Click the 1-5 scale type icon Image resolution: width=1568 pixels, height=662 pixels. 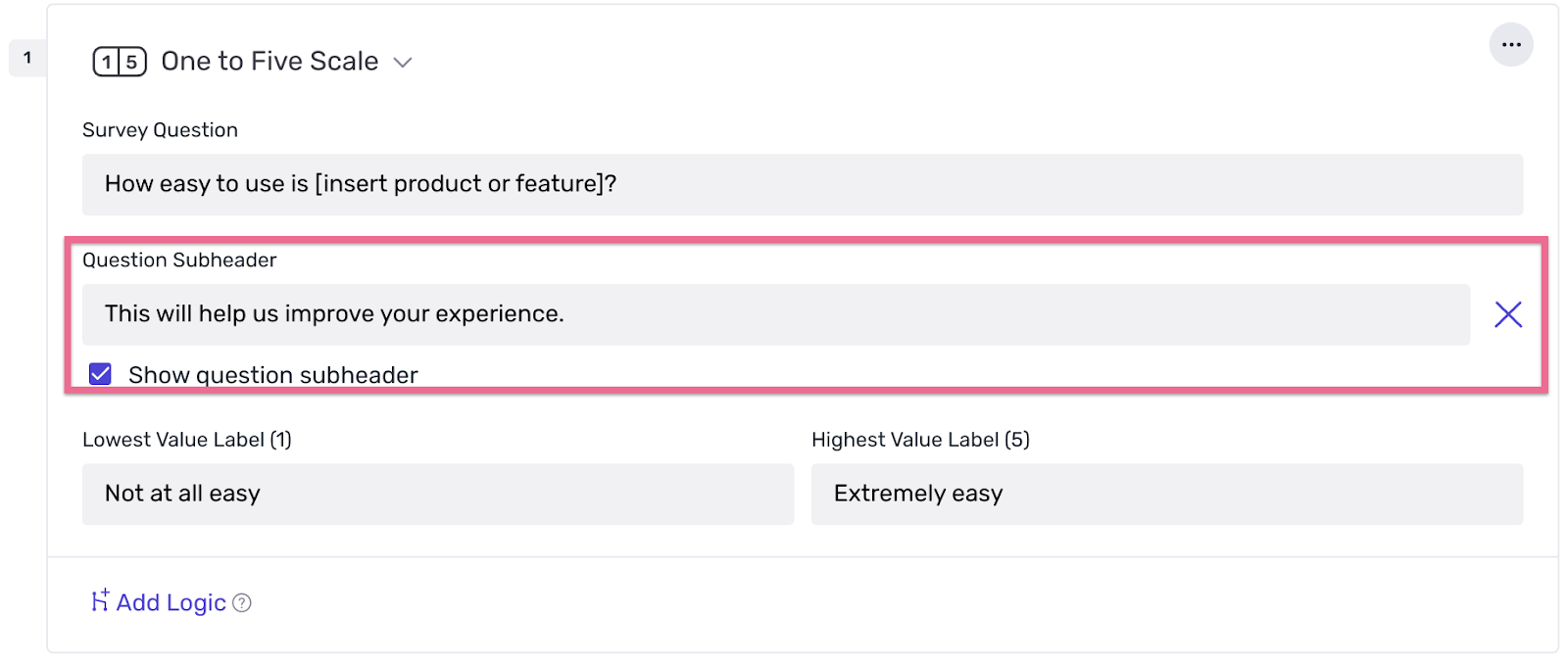(120, 62)
